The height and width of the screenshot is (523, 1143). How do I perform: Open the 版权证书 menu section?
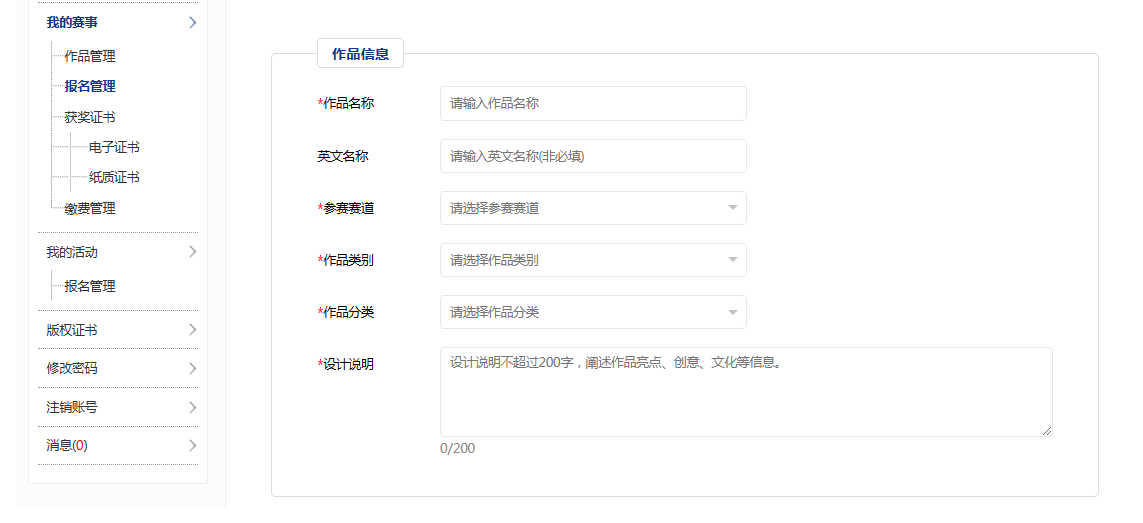pyautogui.click(x=72, y=330)
